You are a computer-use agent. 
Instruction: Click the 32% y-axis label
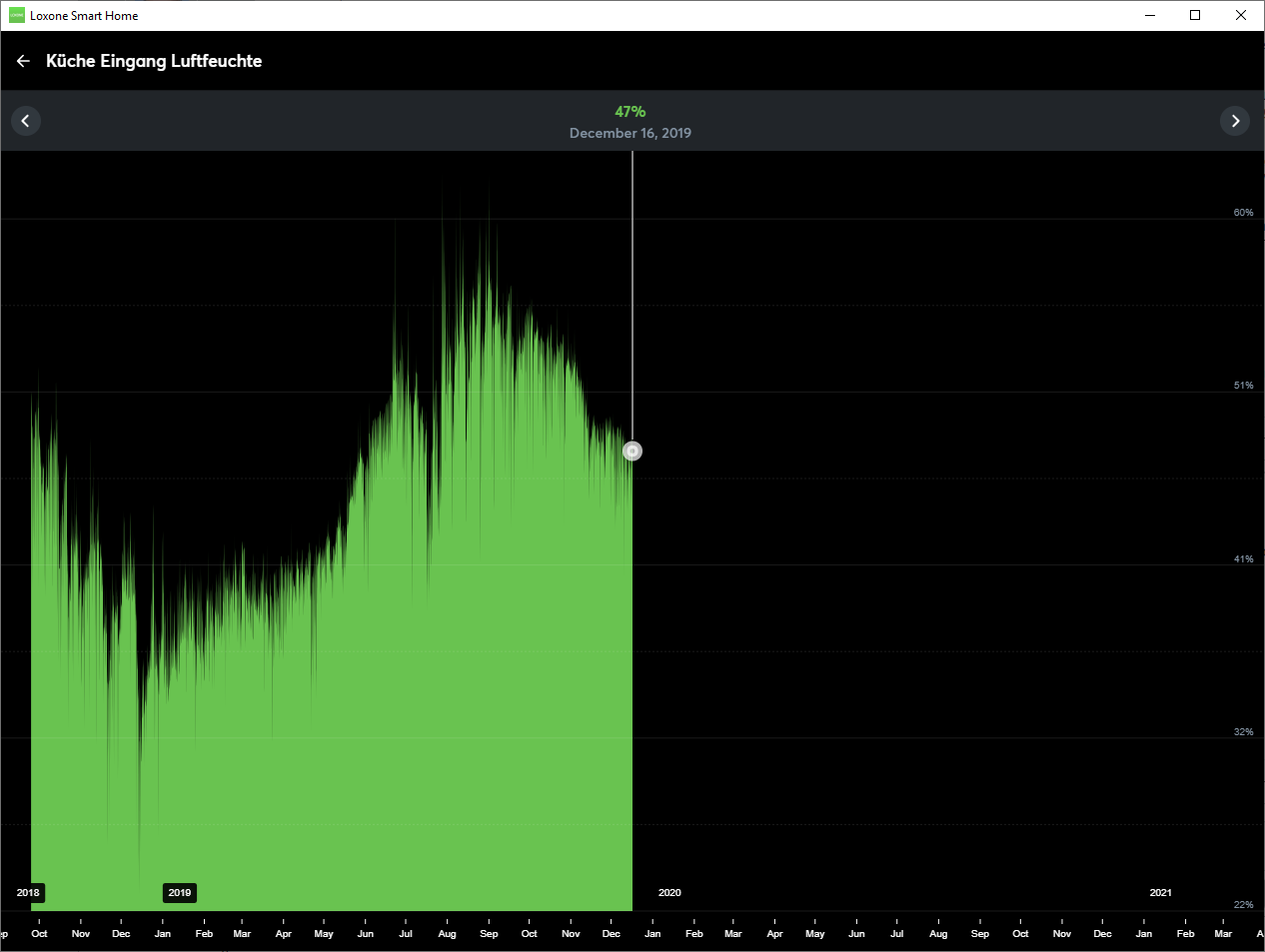[1243, 732]
